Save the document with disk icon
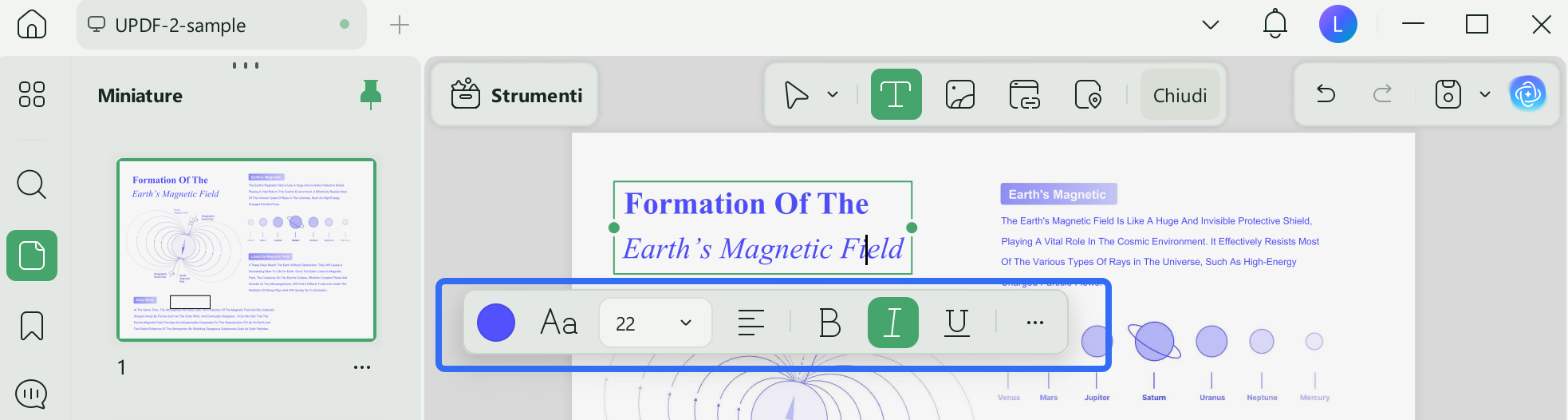 (1448, 94)
